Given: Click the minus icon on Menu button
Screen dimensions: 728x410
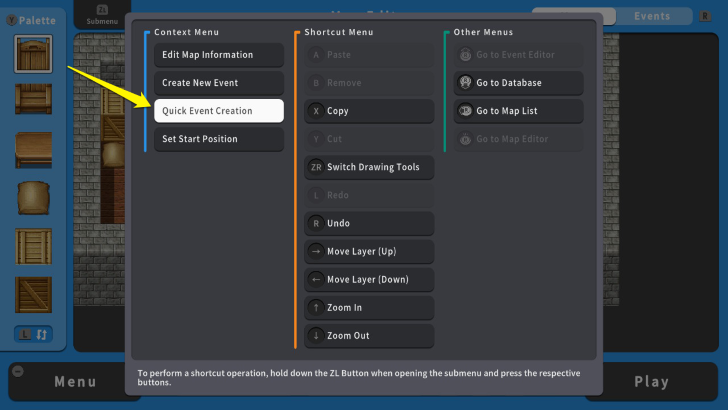Looking at the screenshot, I should pyautogui.click(x=18, y=371).
